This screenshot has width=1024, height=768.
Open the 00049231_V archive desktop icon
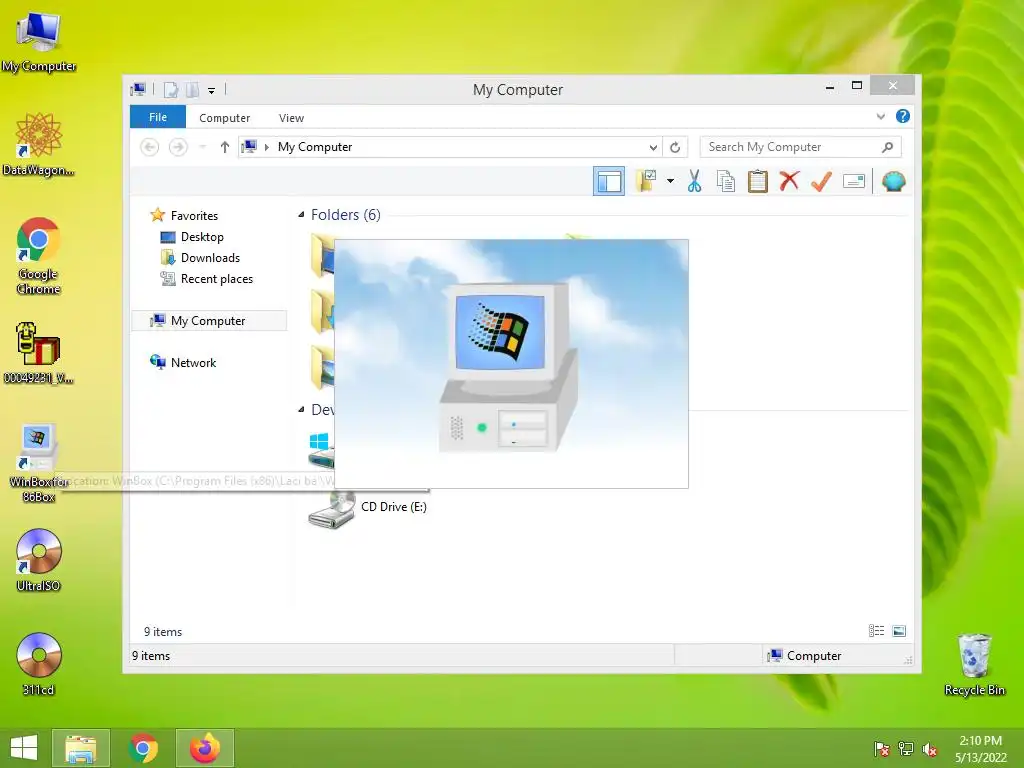coord(39,353)
